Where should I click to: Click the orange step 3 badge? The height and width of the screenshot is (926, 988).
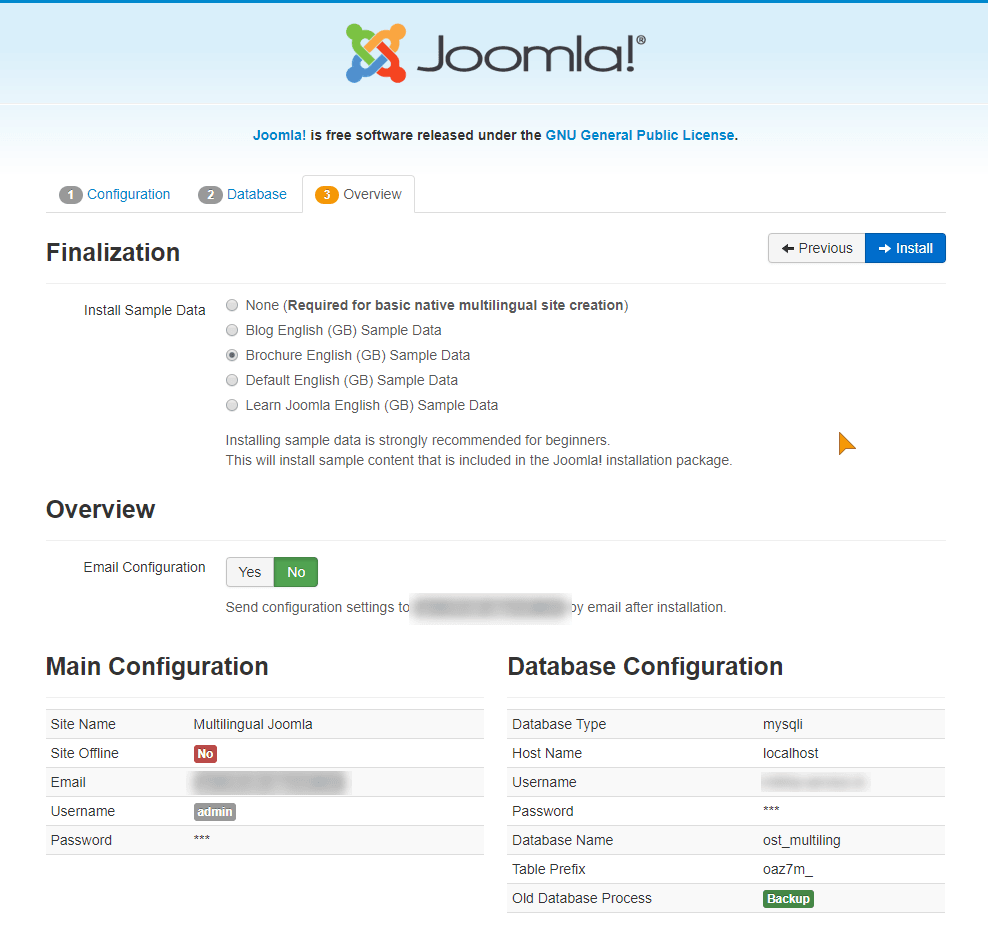pos(326,195)
